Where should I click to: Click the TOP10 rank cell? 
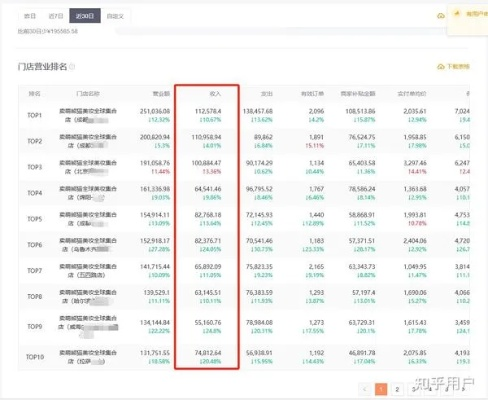click(35, 357)
